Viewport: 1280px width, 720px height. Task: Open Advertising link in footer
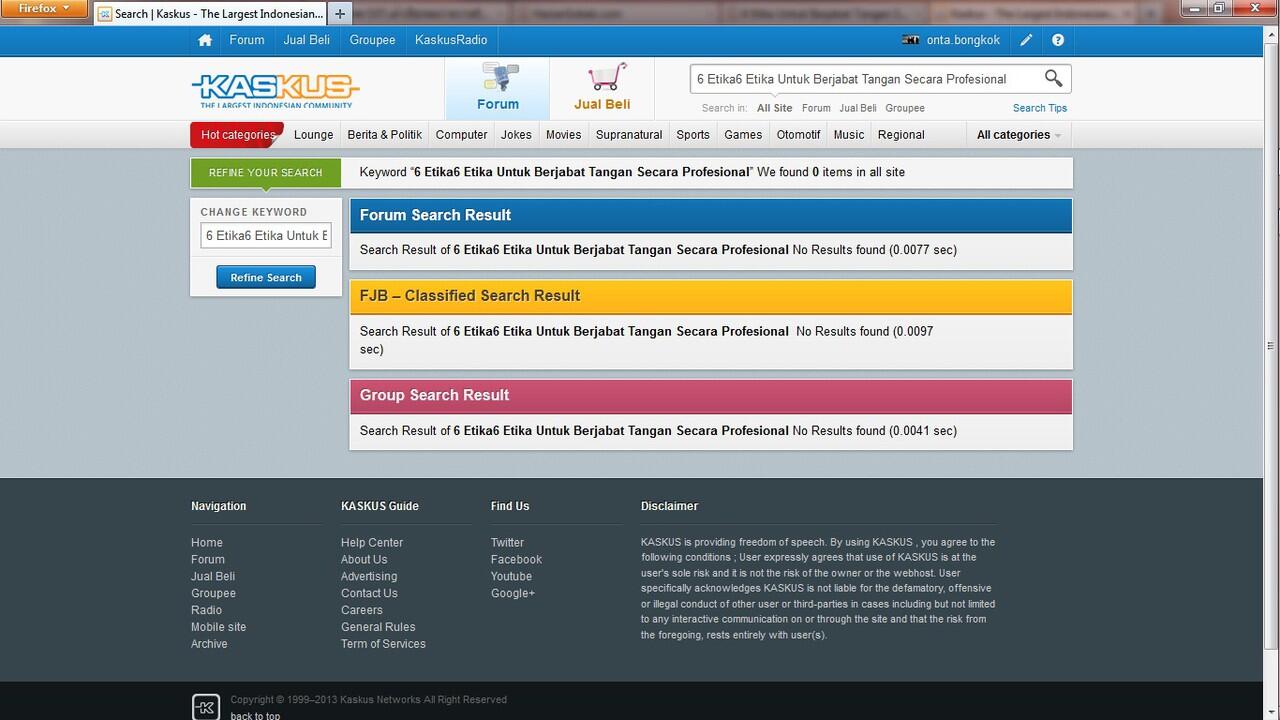tap(369, 577)
